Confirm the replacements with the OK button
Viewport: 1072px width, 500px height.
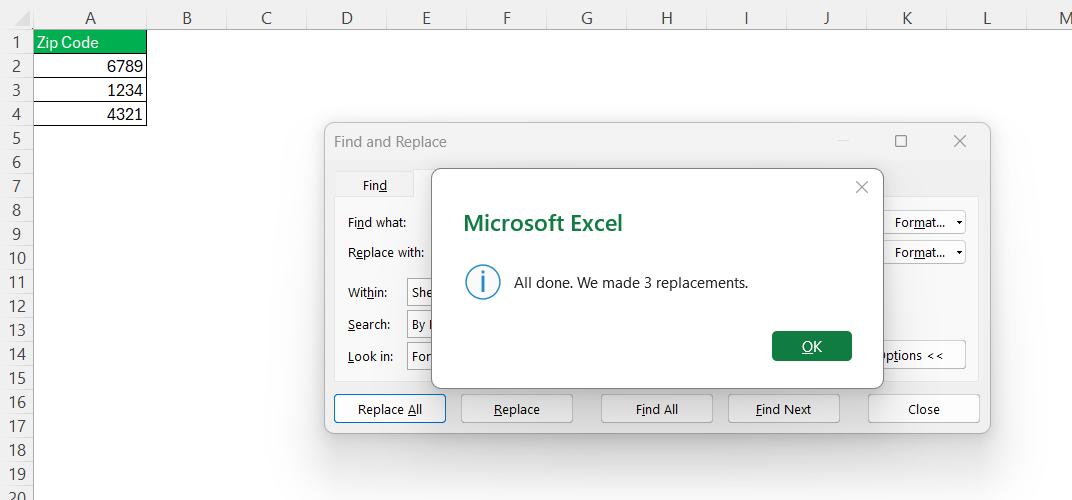[812, 346]
